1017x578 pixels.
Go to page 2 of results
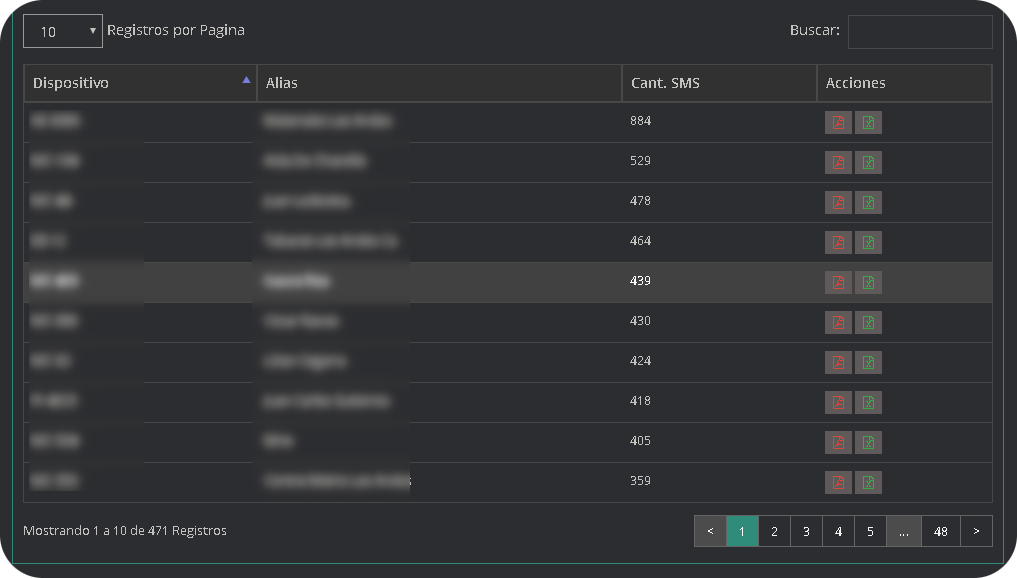tap(774, 532)
